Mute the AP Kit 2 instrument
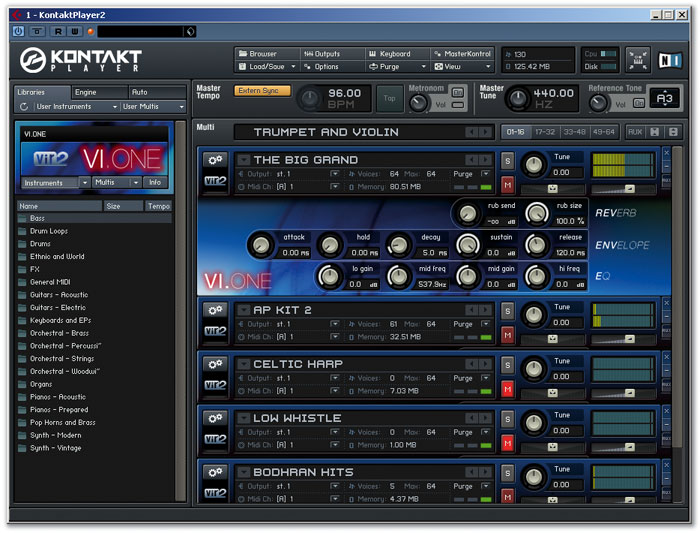 pyautogui.click(x=507, y=335)
